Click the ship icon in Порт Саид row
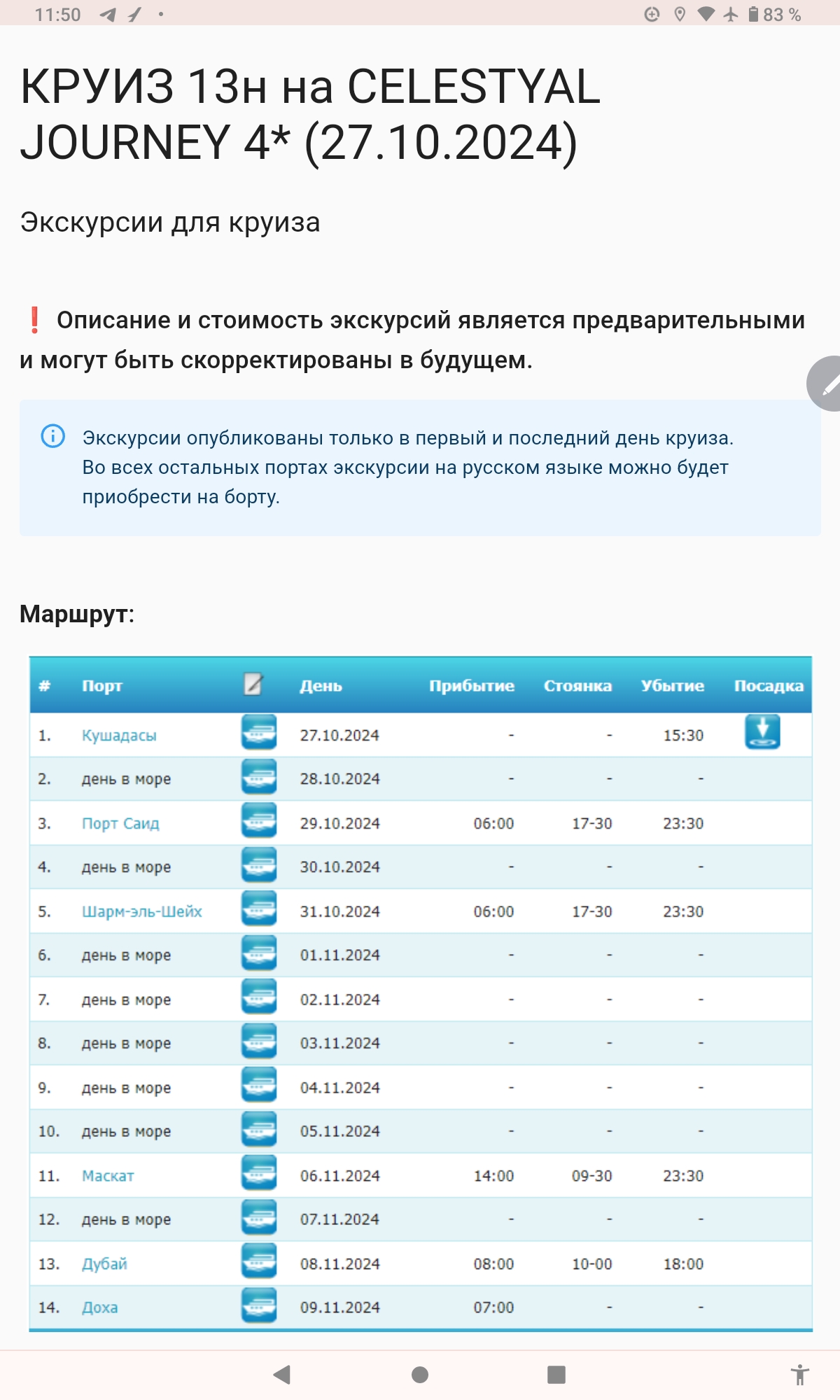The image size is (840, 1400). (x=259, y=821)
